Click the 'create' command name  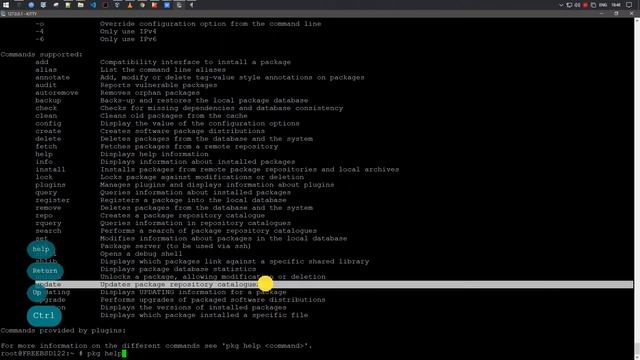click(48, 131)
